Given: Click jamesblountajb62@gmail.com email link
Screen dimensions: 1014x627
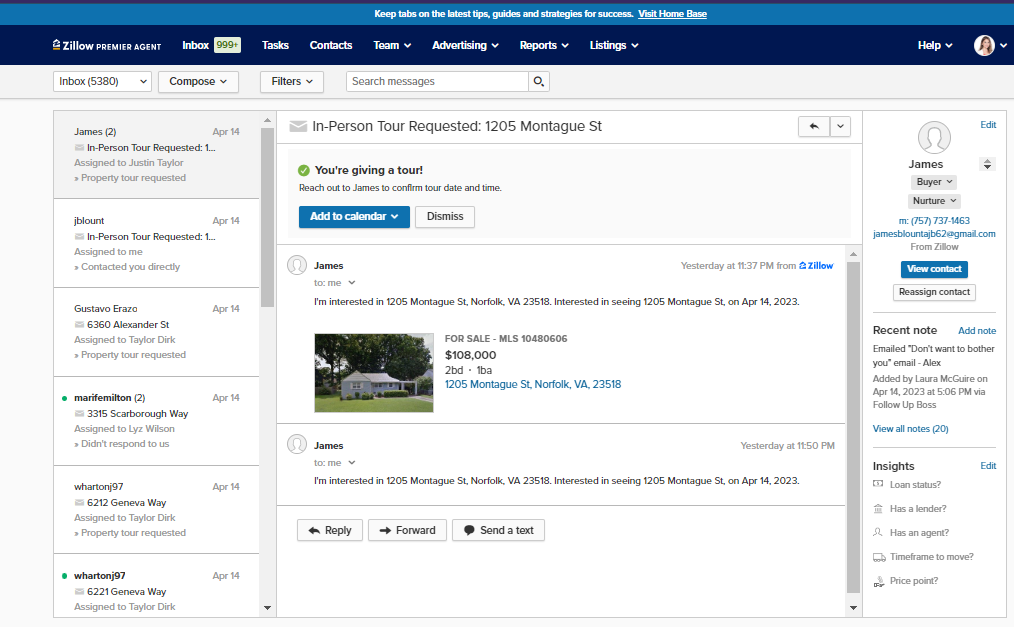Looking at the screenshot, I should coord(934,234).
